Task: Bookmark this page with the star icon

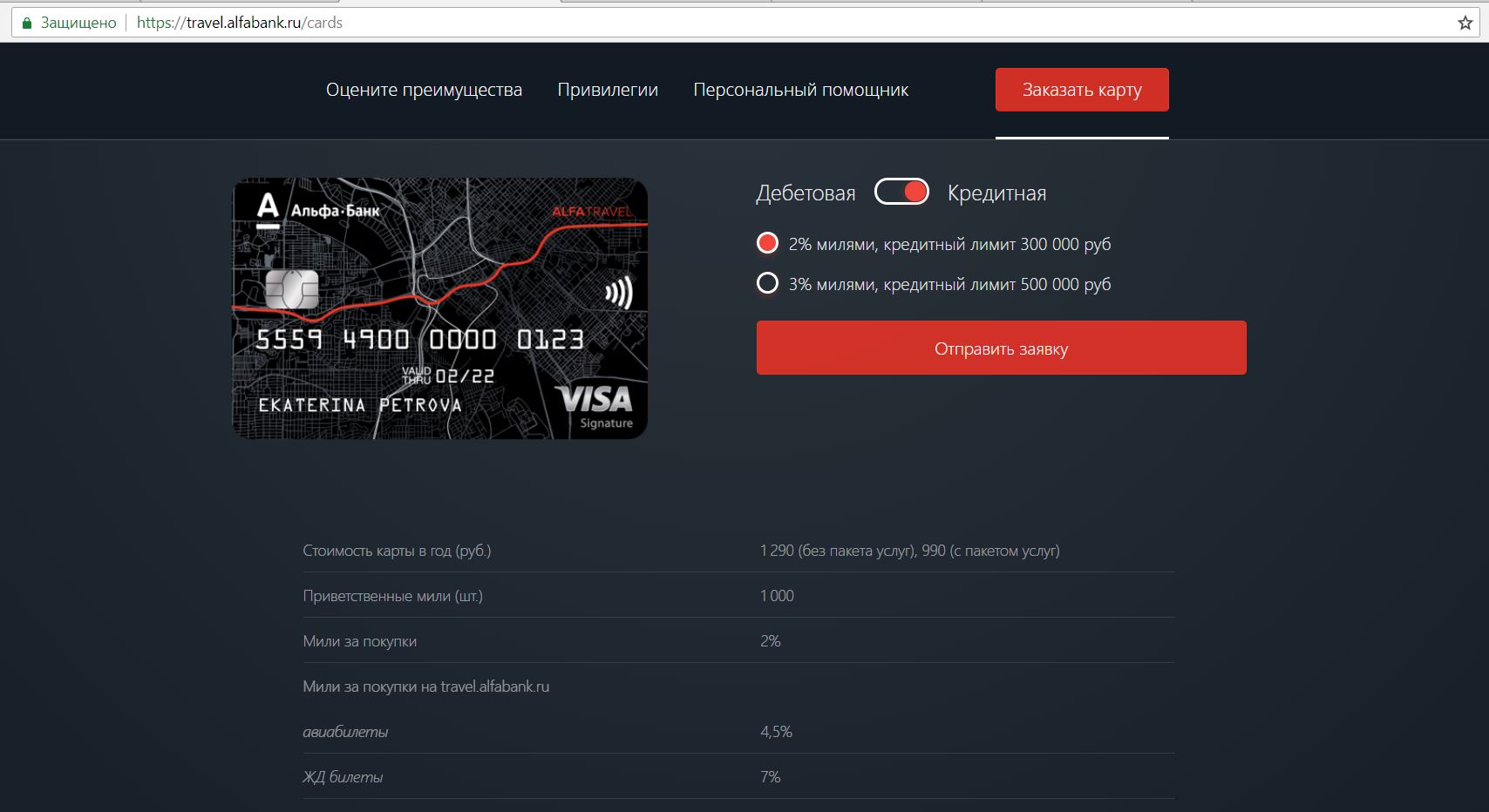Action: pyautogui.click(x=1465, y=23)
